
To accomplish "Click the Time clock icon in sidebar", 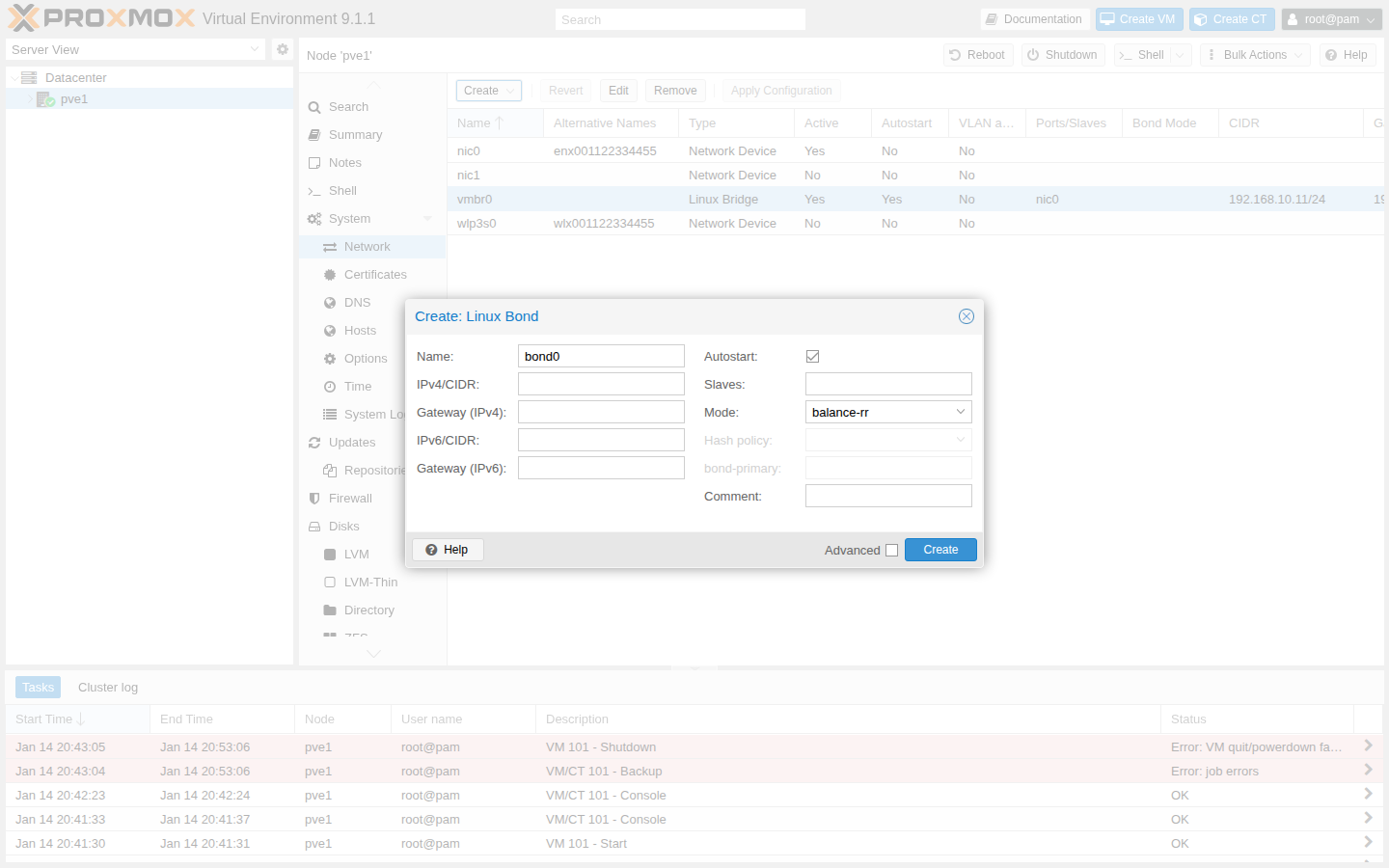I will (330, 387).
